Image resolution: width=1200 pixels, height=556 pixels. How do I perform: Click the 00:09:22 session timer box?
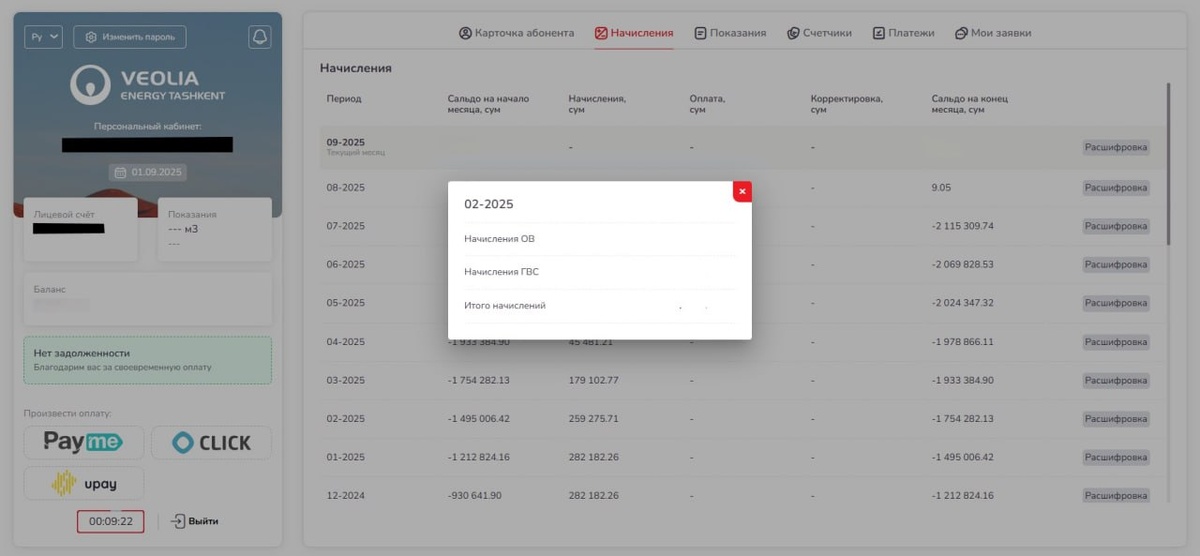coord(110,521)
